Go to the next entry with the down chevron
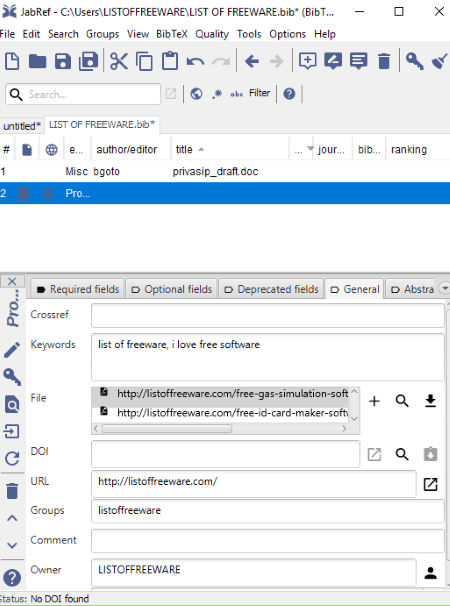 click(12, 545)
